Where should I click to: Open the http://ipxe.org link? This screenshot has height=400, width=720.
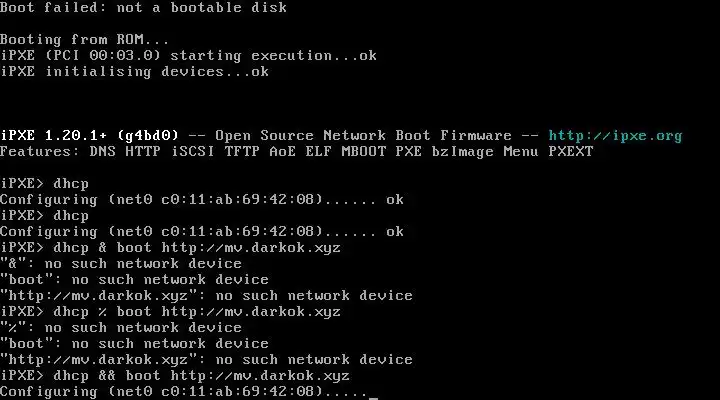[615, 135]
